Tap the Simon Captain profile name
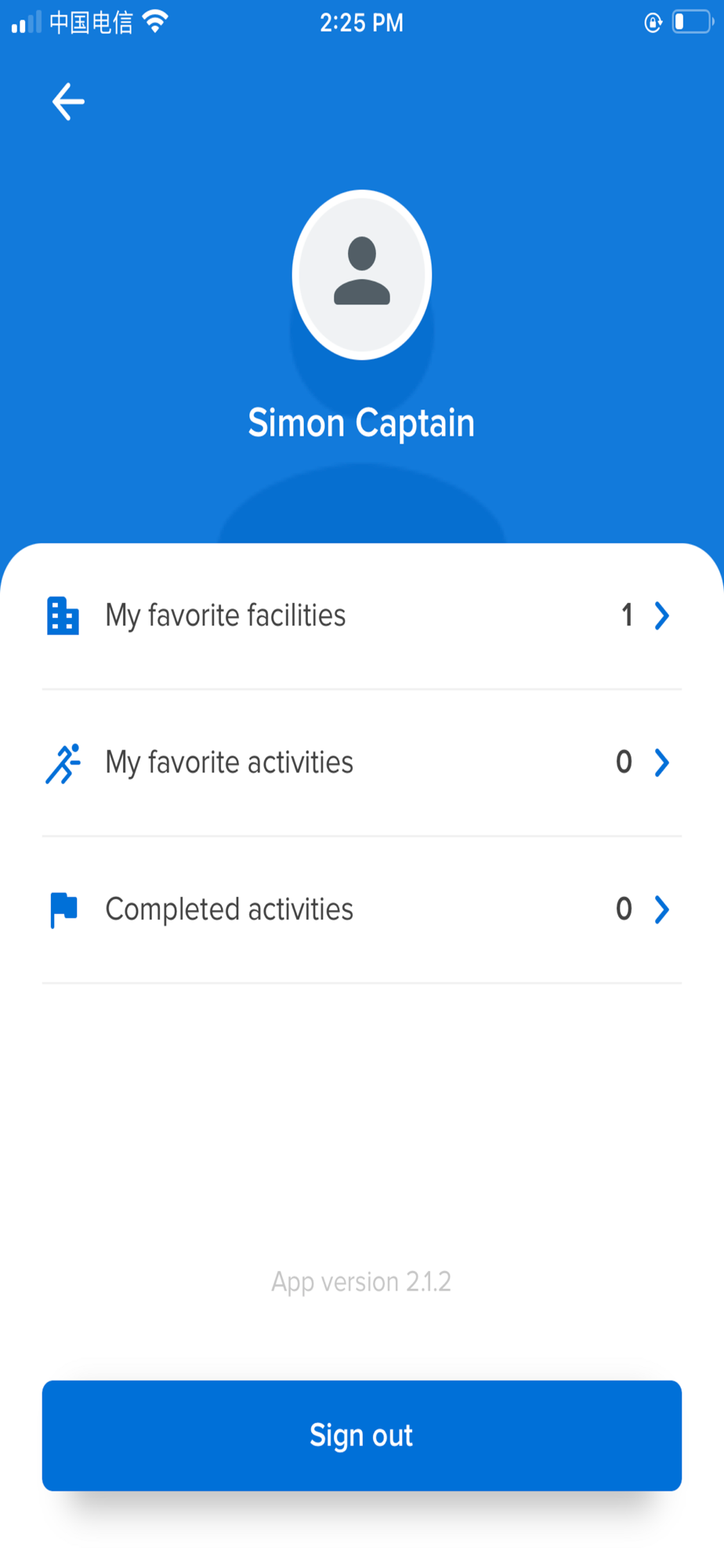 (x=361, y=423)
